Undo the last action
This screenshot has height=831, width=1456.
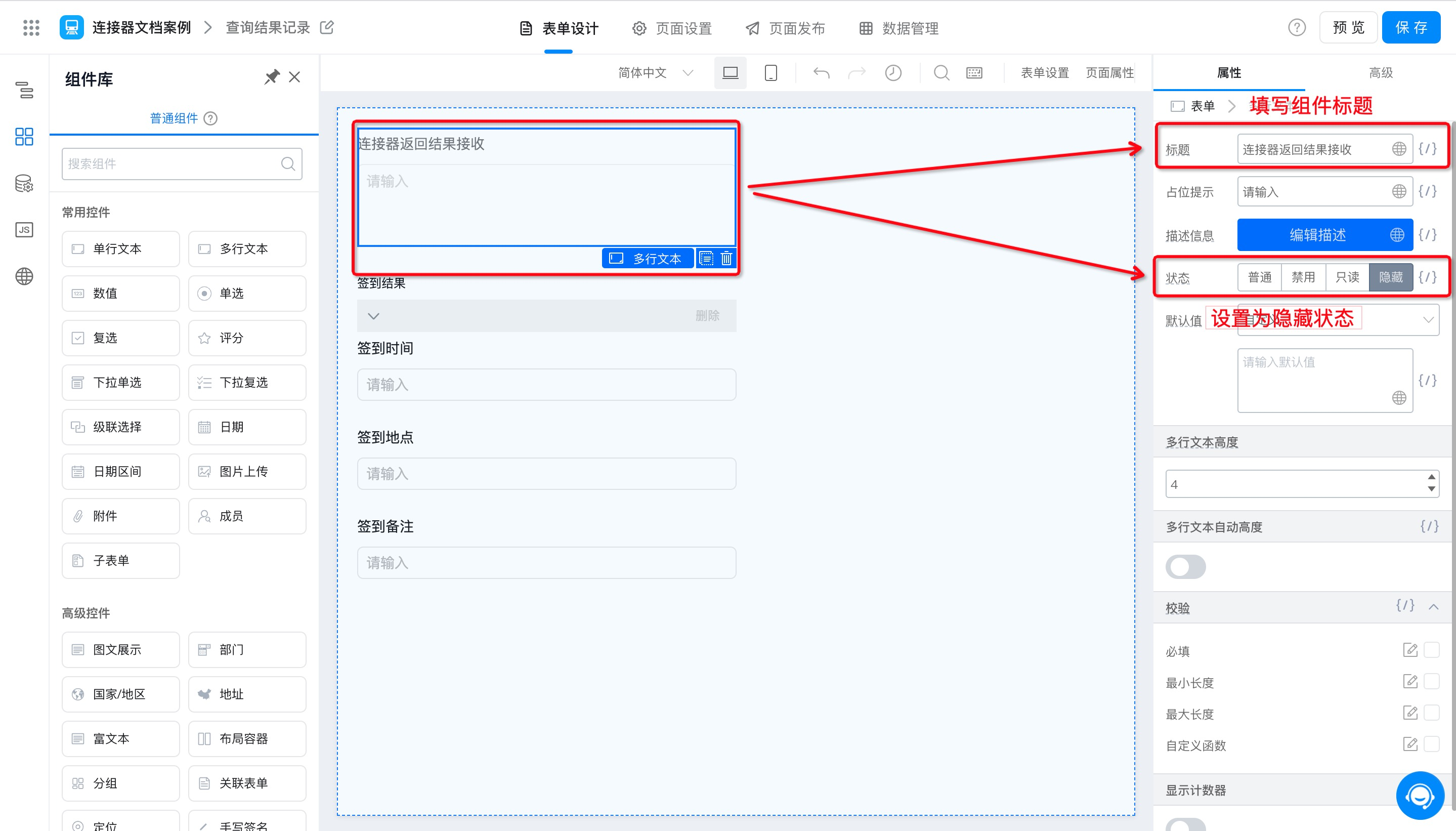821,72
